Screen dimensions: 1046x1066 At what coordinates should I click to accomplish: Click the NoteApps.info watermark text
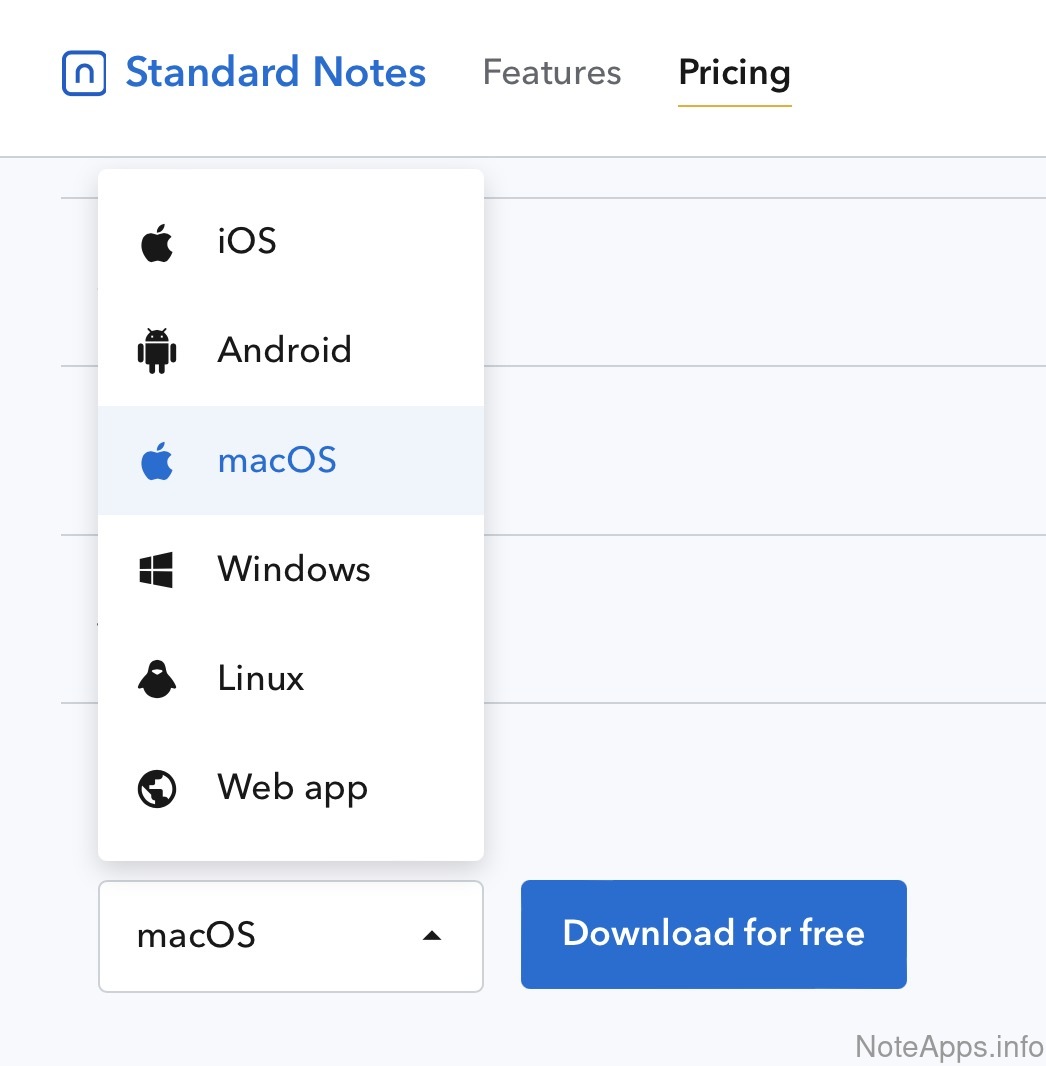click(949, 1046)
